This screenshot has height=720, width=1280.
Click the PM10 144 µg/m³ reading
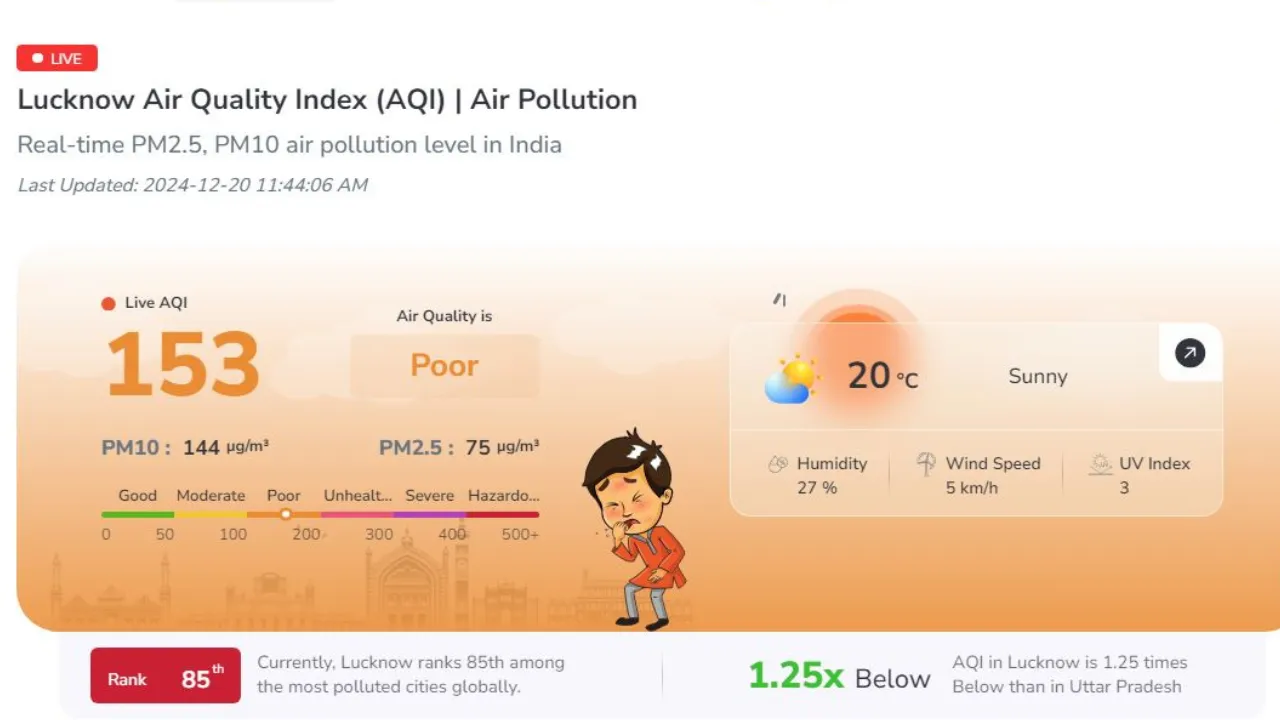[x=185, y=447]
